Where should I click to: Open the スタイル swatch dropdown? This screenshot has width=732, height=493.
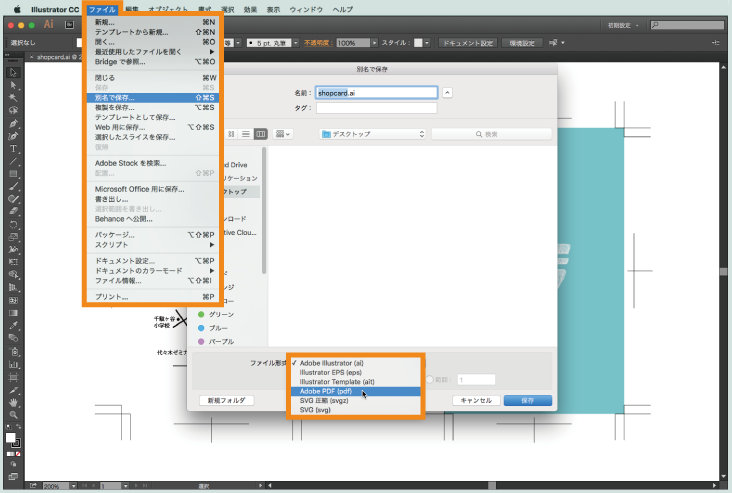(x=427, y=43)
